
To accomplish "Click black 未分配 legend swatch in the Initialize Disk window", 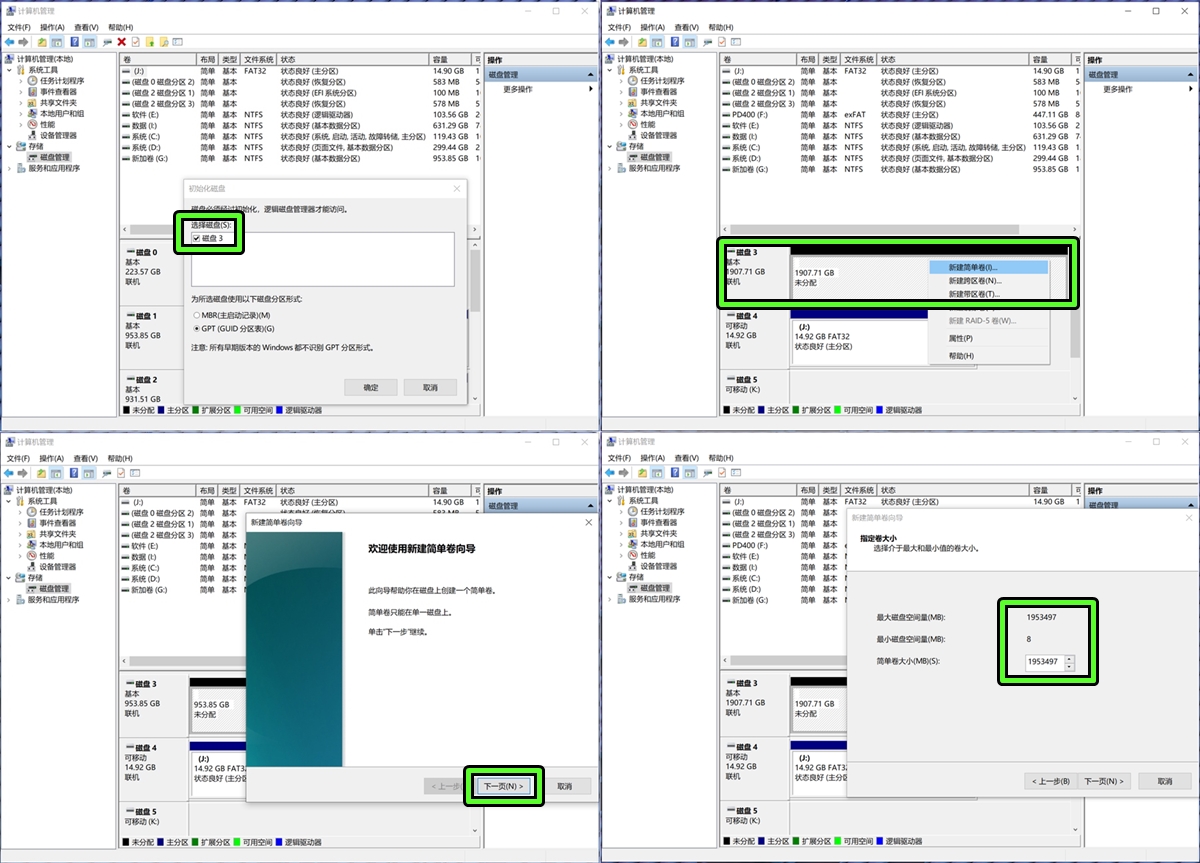I will coord(126,410).
